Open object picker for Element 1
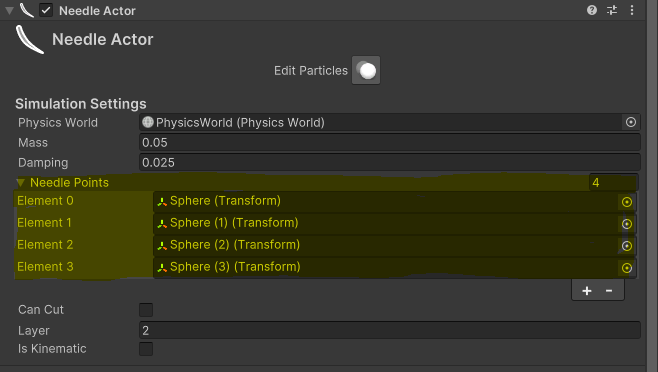Screen dimensions: 658x372 click(x=627, y=224)
